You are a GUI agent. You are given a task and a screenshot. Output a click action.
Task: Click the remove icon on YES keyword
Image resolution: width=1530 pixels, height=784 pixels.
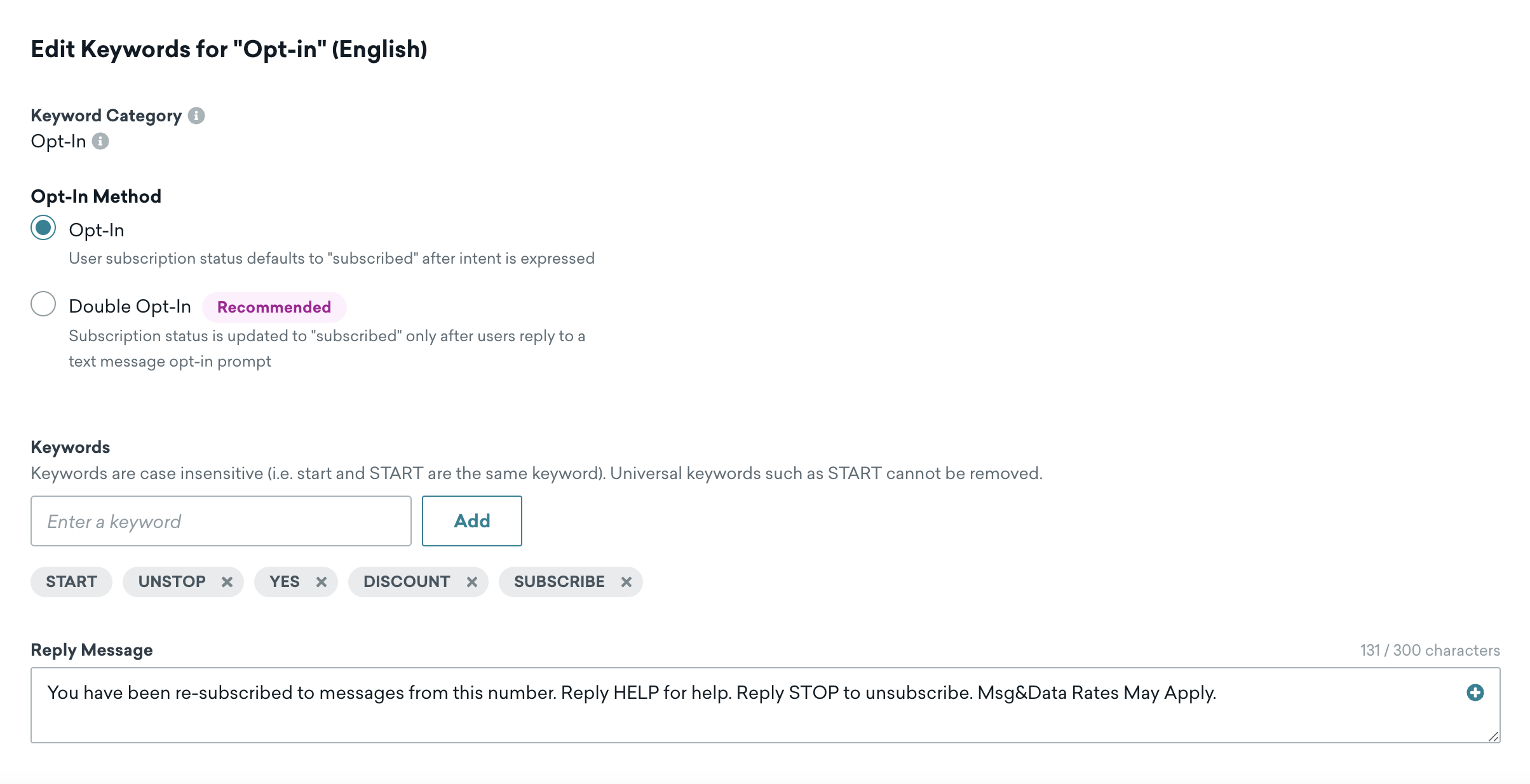point(321,580)
